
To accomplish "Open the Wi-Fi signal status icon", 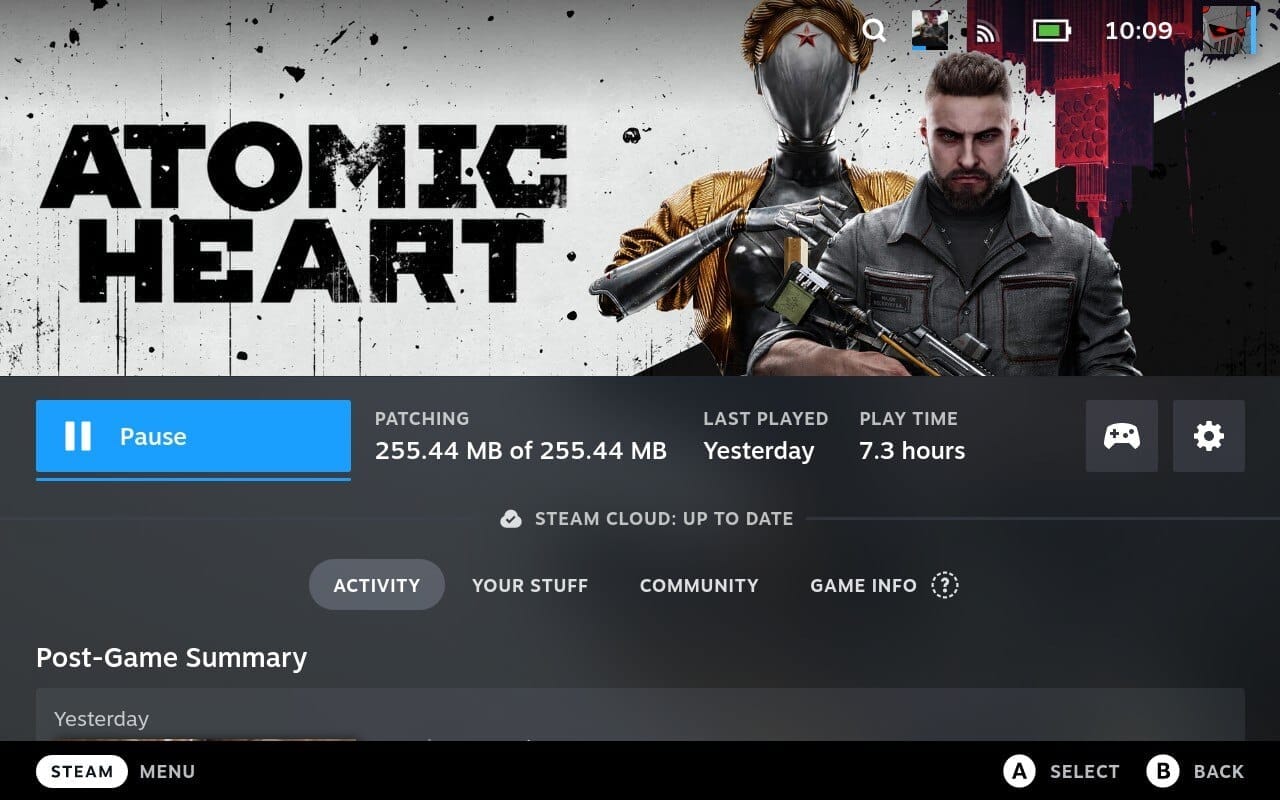I will [x=987, y=32].
